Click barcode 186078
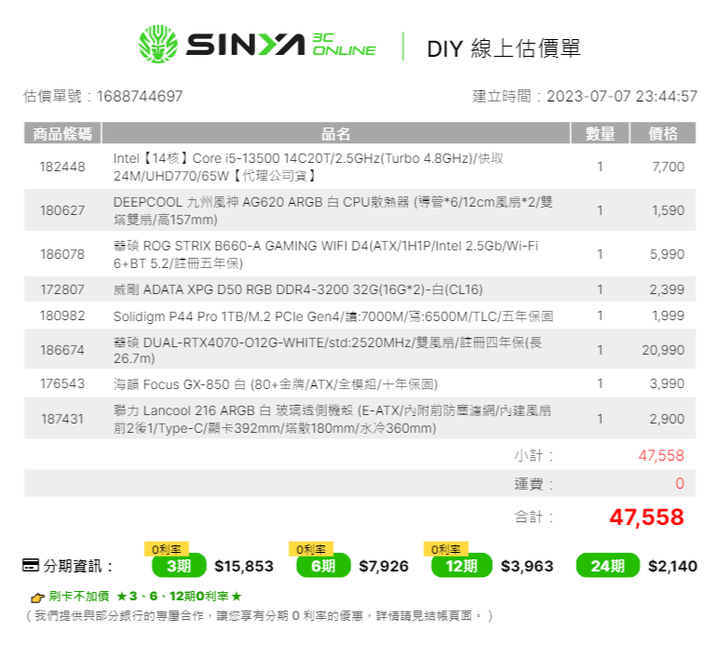Image resolution: width=720 pixels, height=645 pixels. coord(62,254)
